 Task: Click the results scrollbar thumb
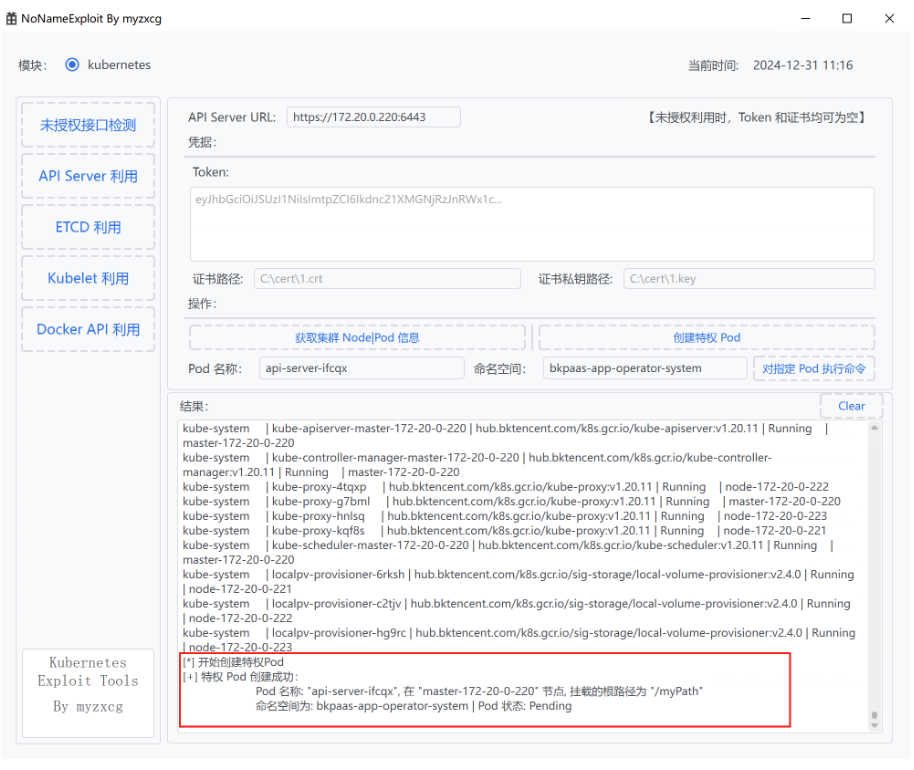(x=874, y=715)
